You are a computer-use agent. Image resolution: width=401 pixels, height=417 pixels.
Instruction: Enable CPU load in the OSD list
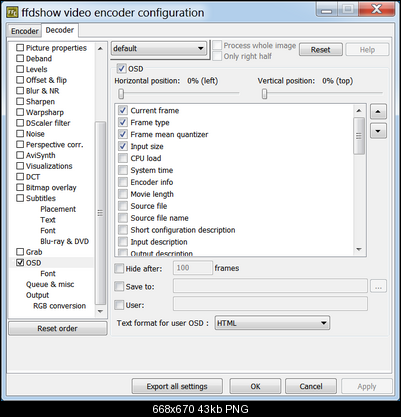(123, 158)
